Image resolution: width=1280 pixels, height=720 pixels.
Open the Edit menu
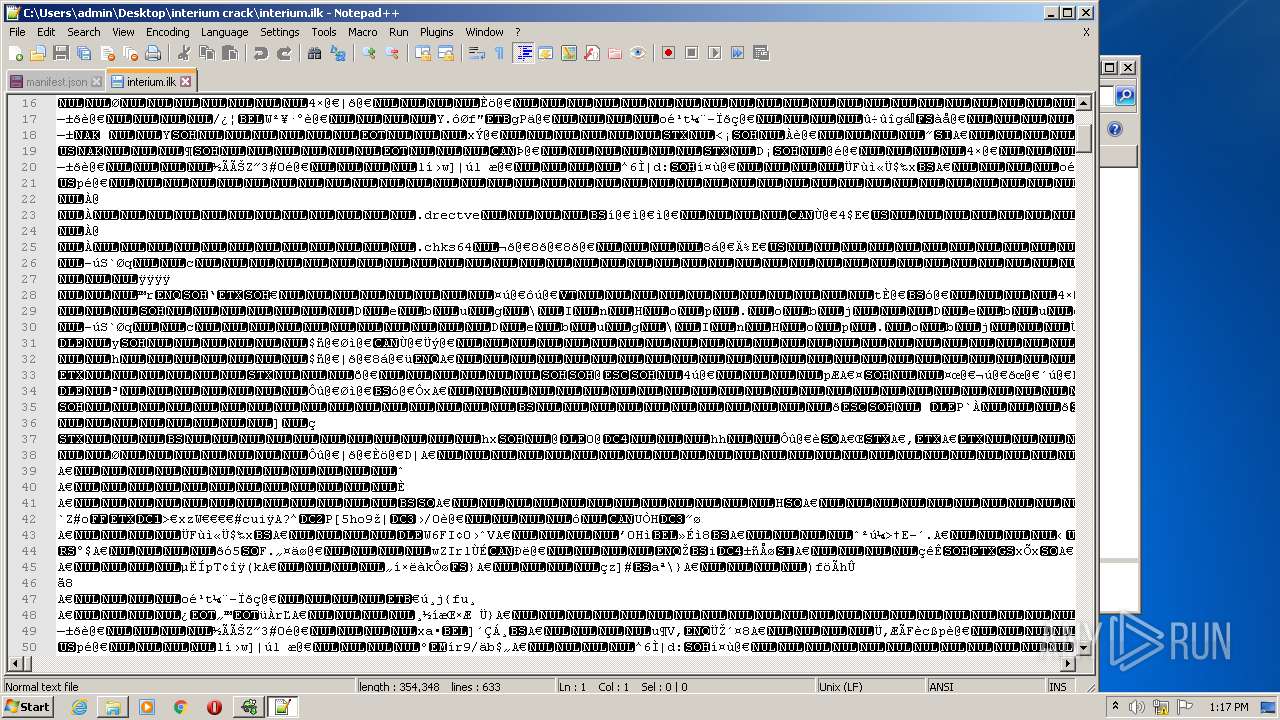pos(46,32)
